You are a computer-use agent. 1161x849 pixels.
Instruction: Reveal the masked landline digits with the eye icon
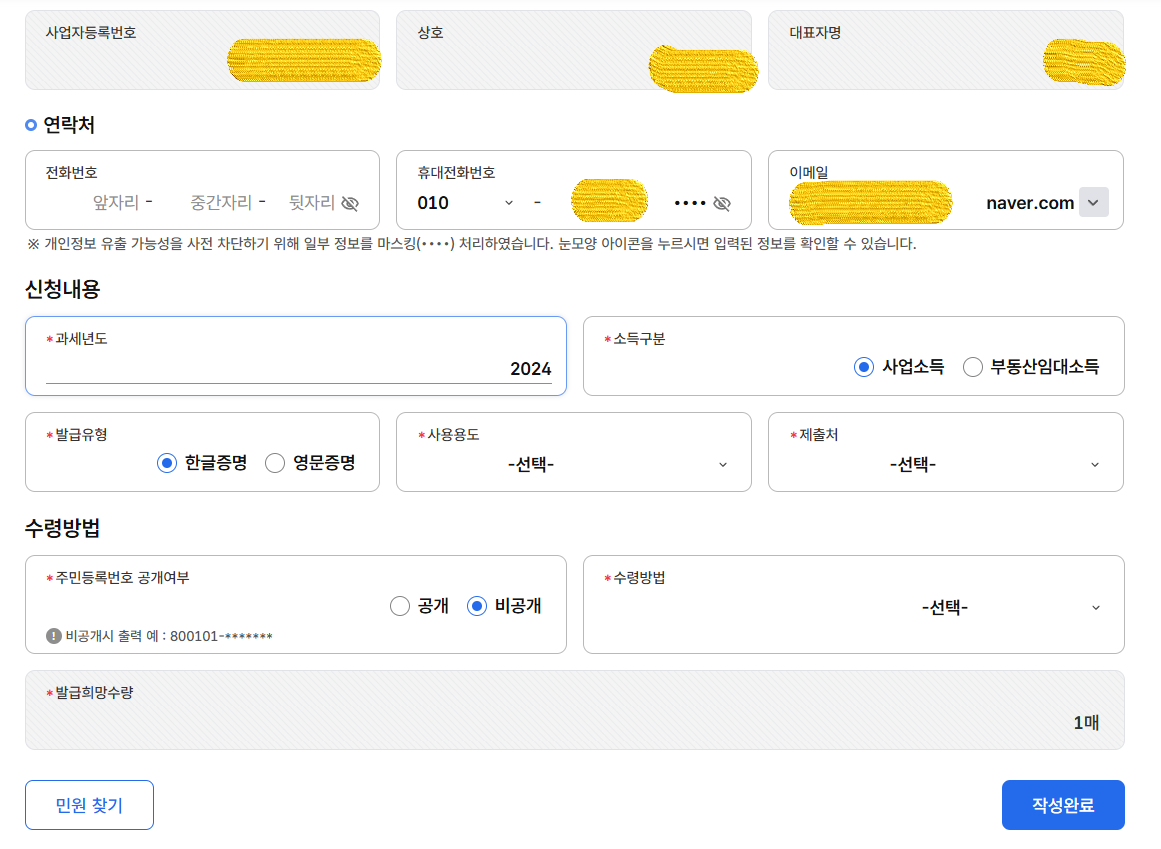(350, 203)
